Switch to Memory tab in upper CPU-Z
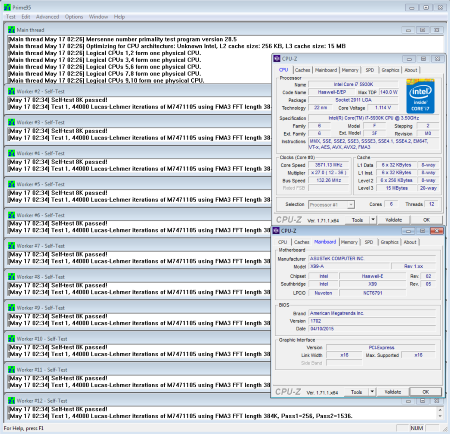This screenshot has height=434, width=450. point(350,70)
